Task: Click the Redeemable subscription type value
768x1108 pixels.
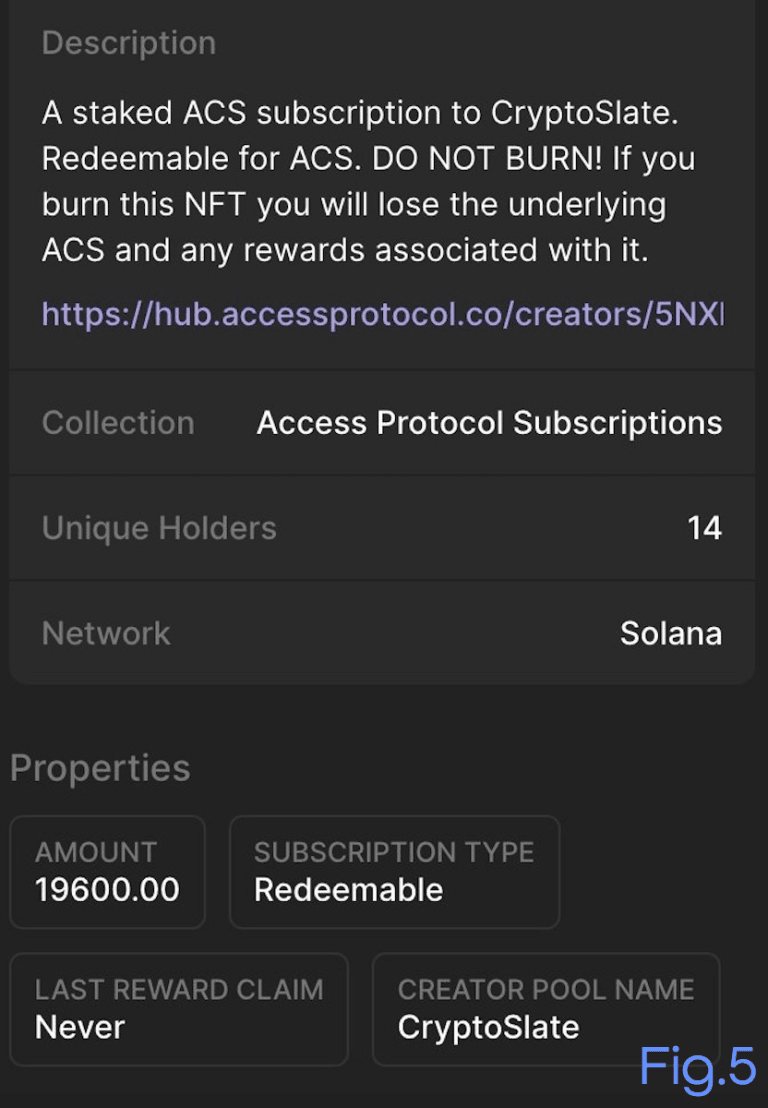Action: 348,889
